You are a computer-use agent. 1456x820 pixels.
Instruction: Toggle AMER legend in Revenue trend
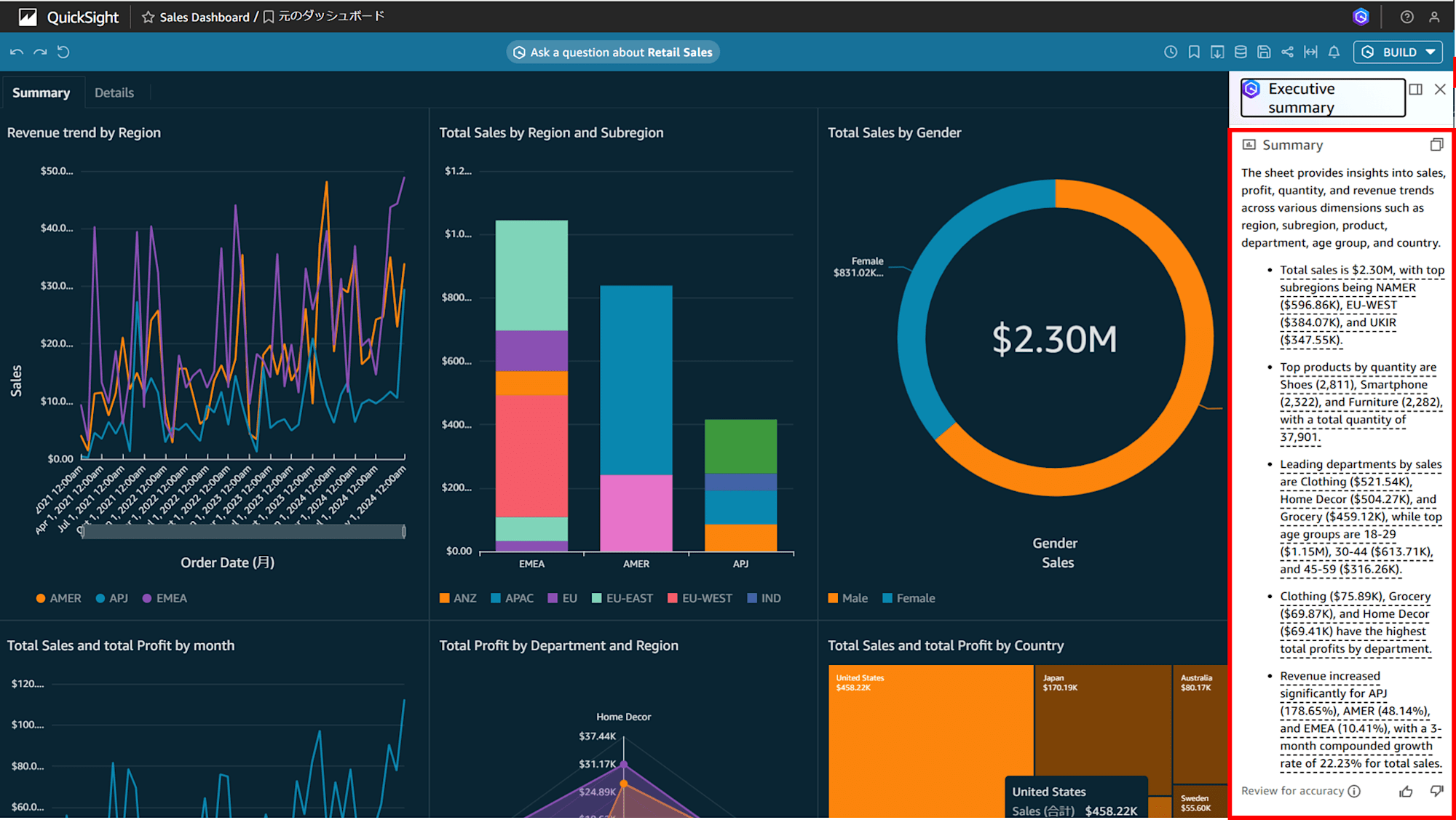59,598
